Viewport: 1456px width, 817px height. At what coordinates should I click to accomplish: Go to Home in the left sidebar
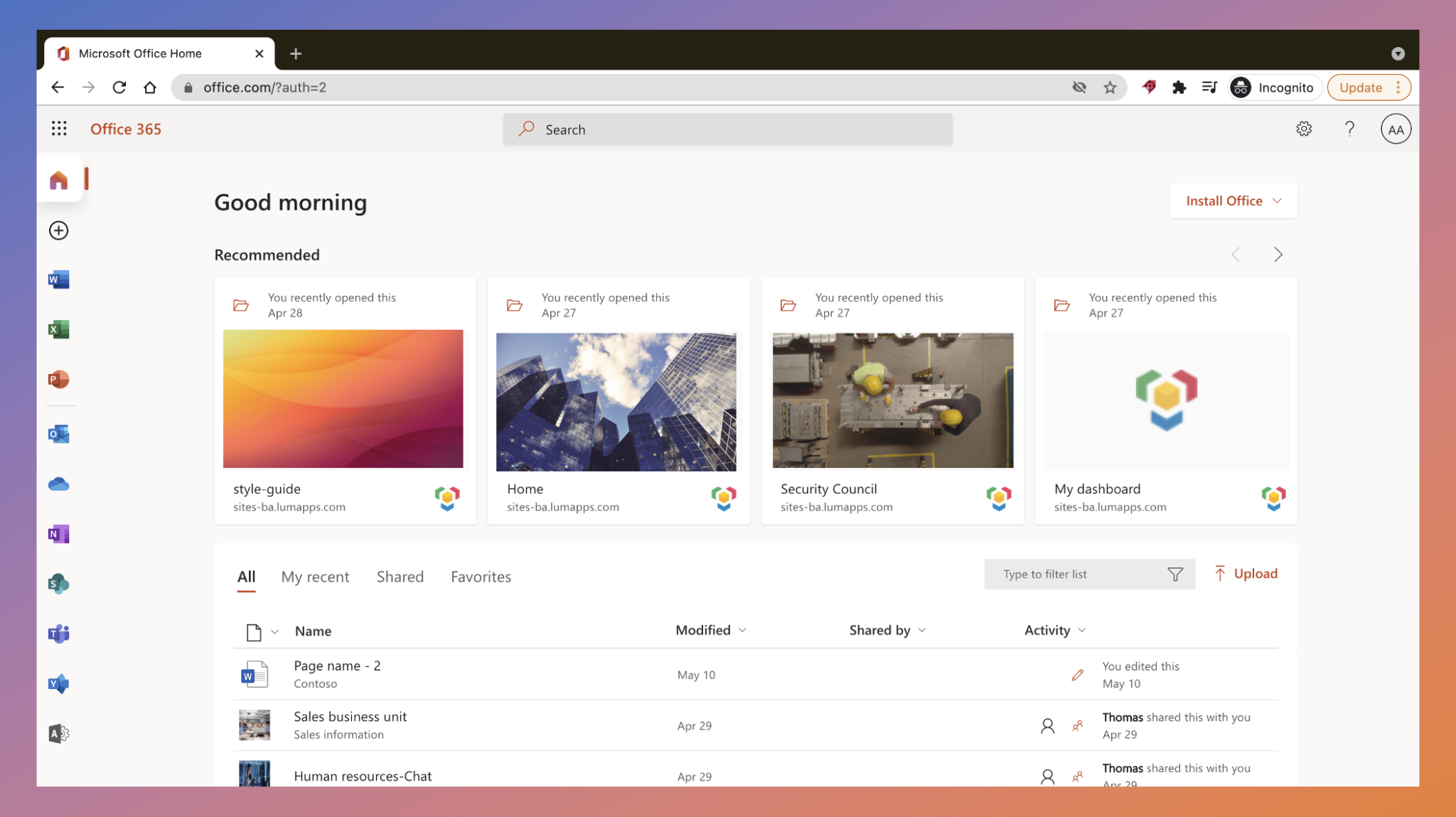59,180
